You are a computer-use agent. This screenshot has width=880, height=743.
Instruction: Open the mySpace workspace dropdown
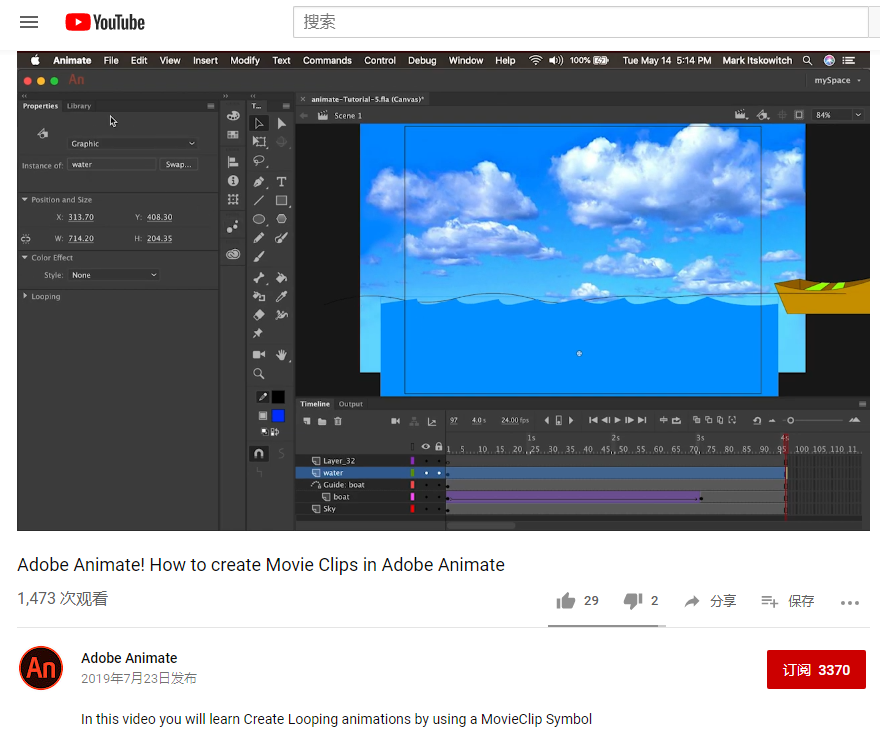coord(837,80)
